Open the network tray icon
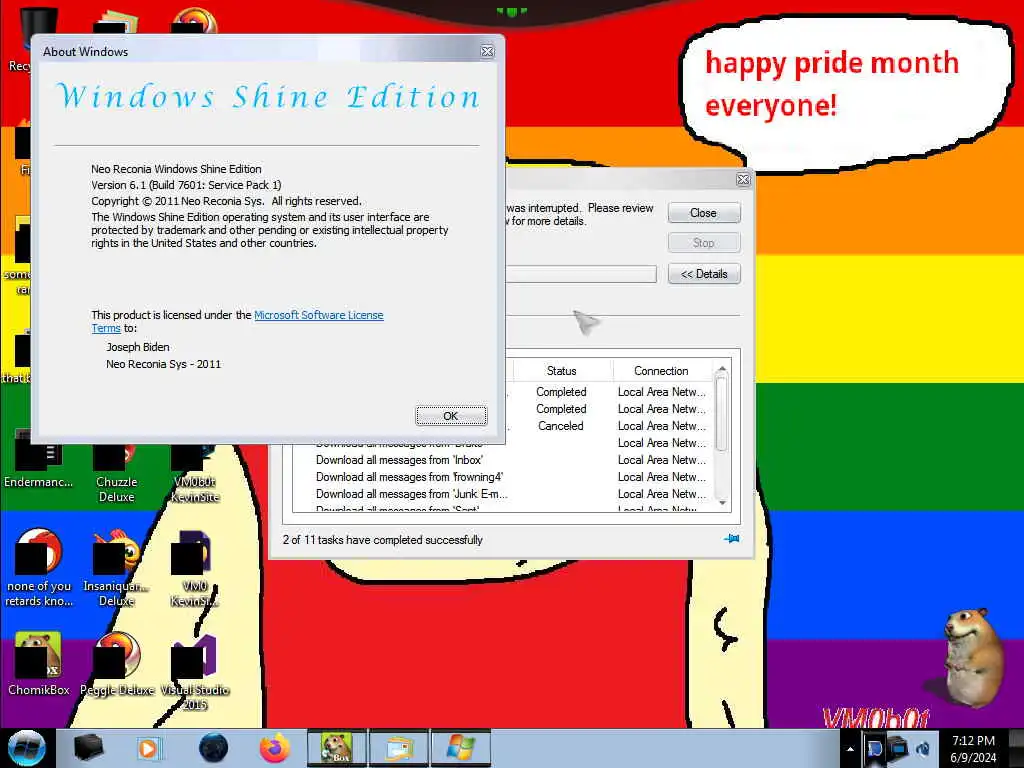1024x768 pixels. coord(899,748)
